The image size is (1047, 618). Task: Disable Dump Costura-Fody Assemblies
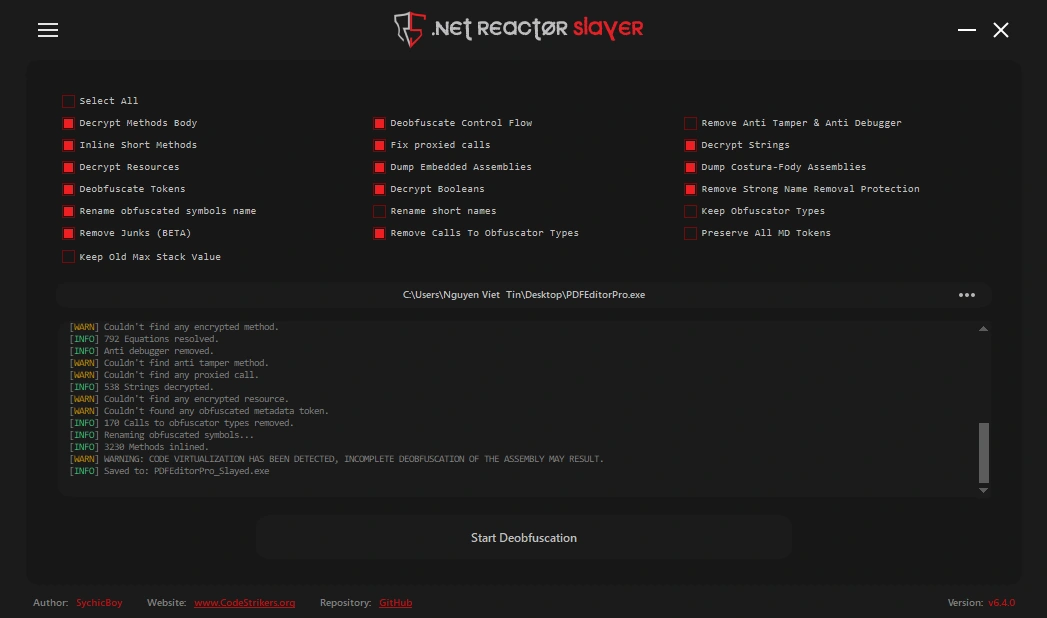[x=690, y=167]
